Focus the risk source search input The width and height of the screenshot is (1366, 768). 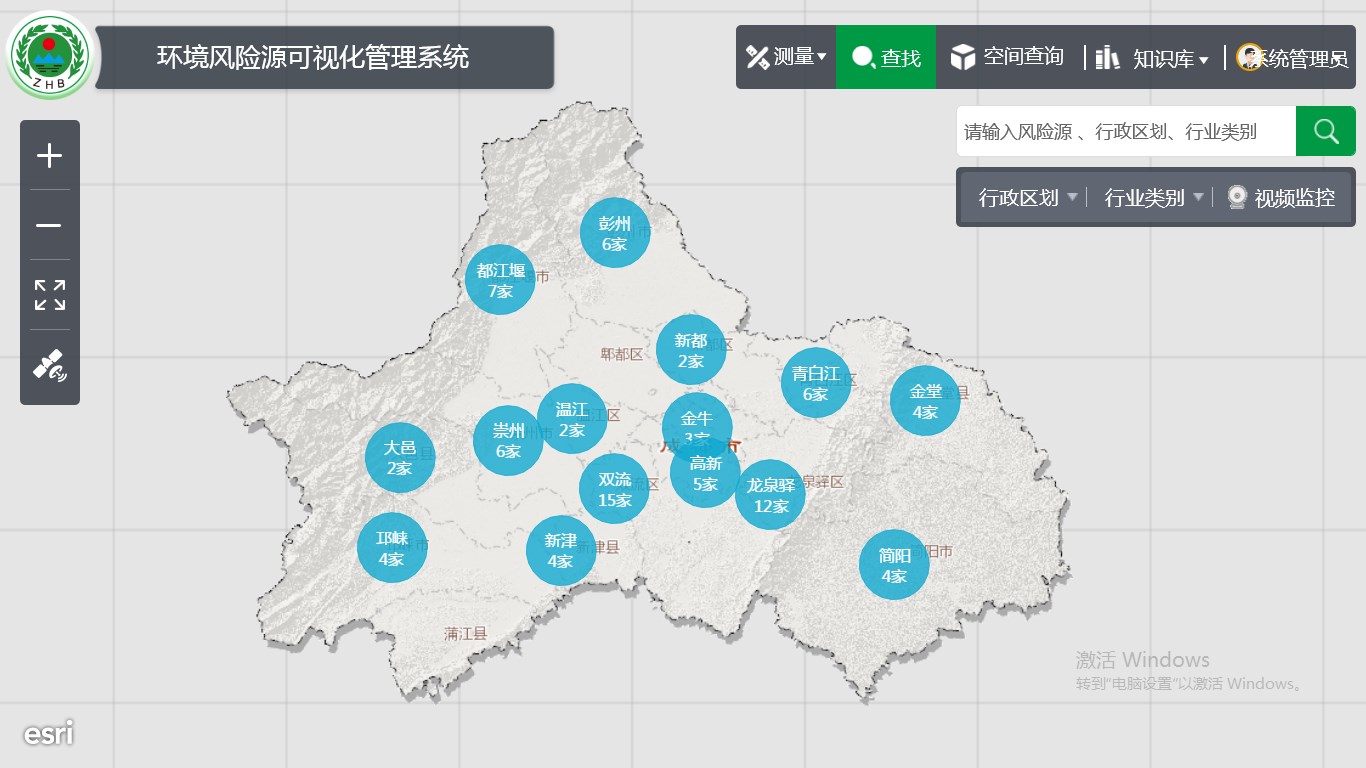[x=1126, y=131]
